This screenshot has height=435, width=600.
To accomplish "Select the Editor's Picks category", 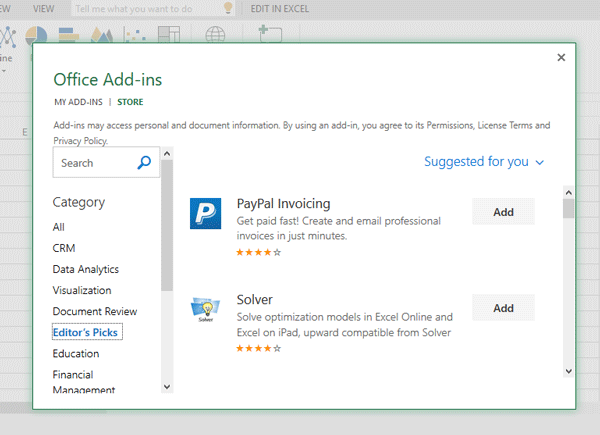I will point(87,332).
